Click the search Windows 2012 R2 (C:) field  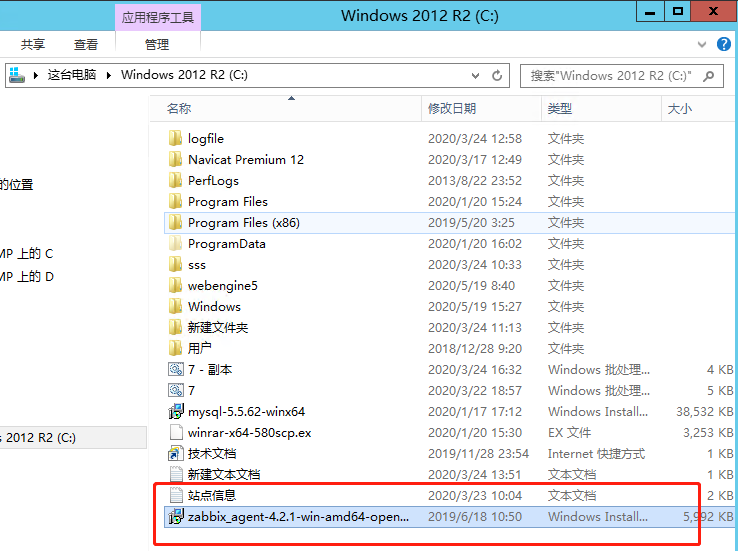[621, 76]
